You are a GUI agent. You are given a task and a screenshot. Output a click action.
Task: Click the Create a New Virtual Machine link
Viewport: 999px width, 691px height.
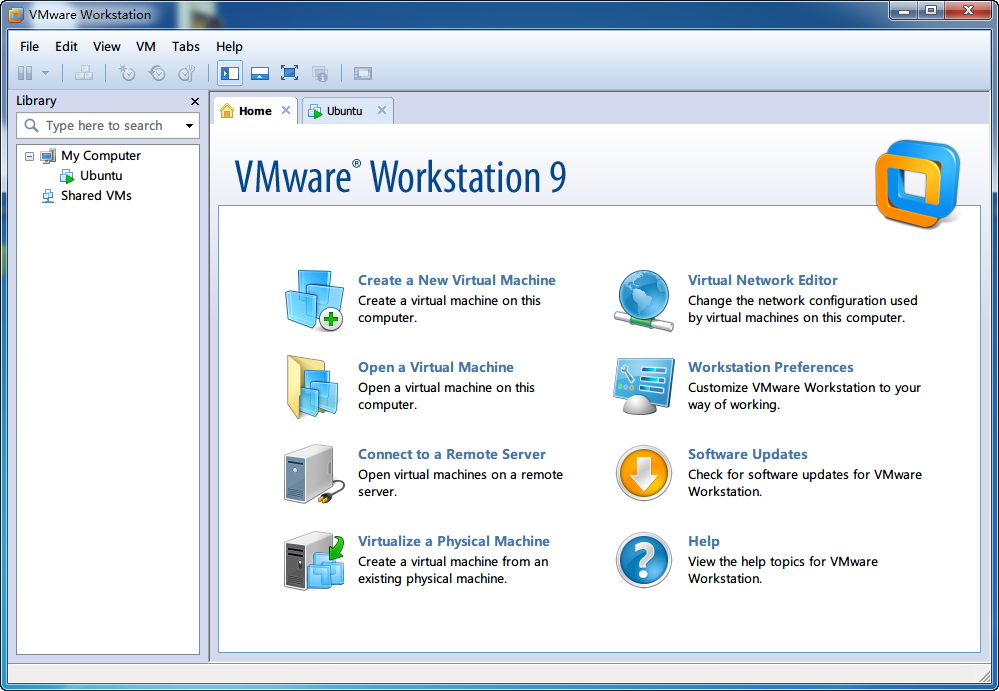click(x=456, y=280)
